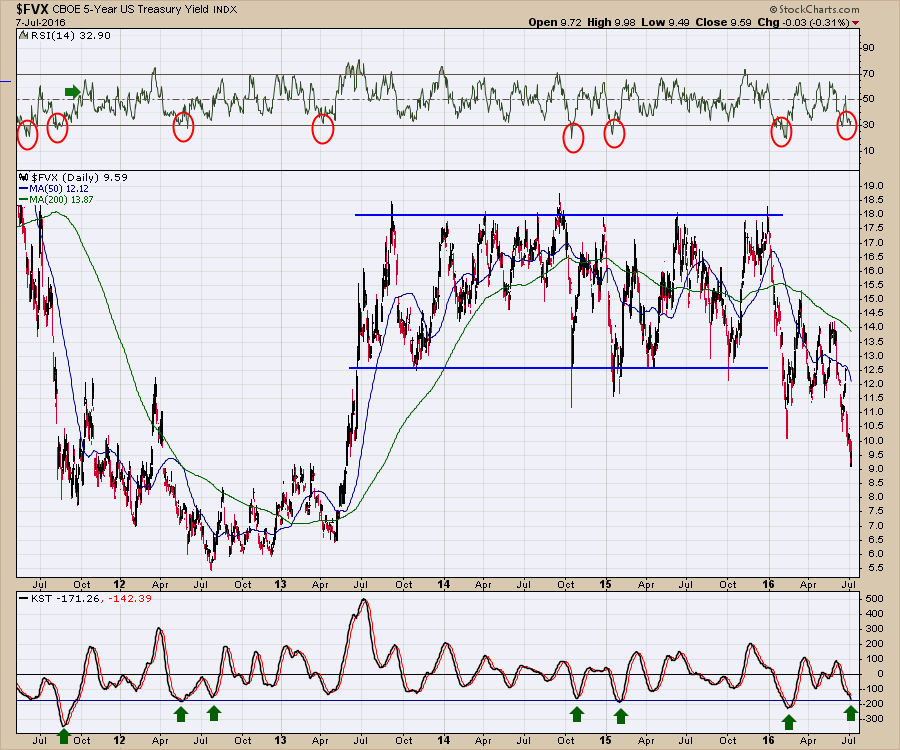Click the leftmost red circle on RSI line
The width and height of the screenshot is (900, 750).
[27, 134]
